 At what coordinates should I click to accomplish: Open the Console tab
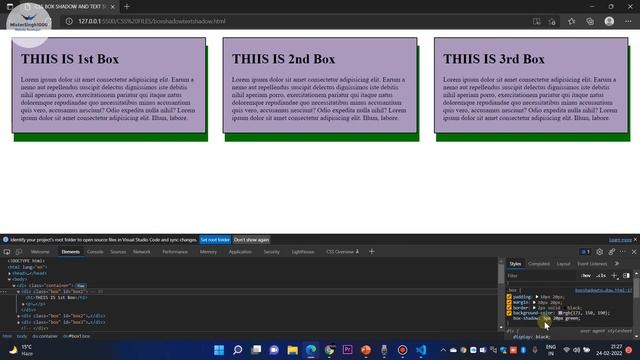(x=95, y=252)
